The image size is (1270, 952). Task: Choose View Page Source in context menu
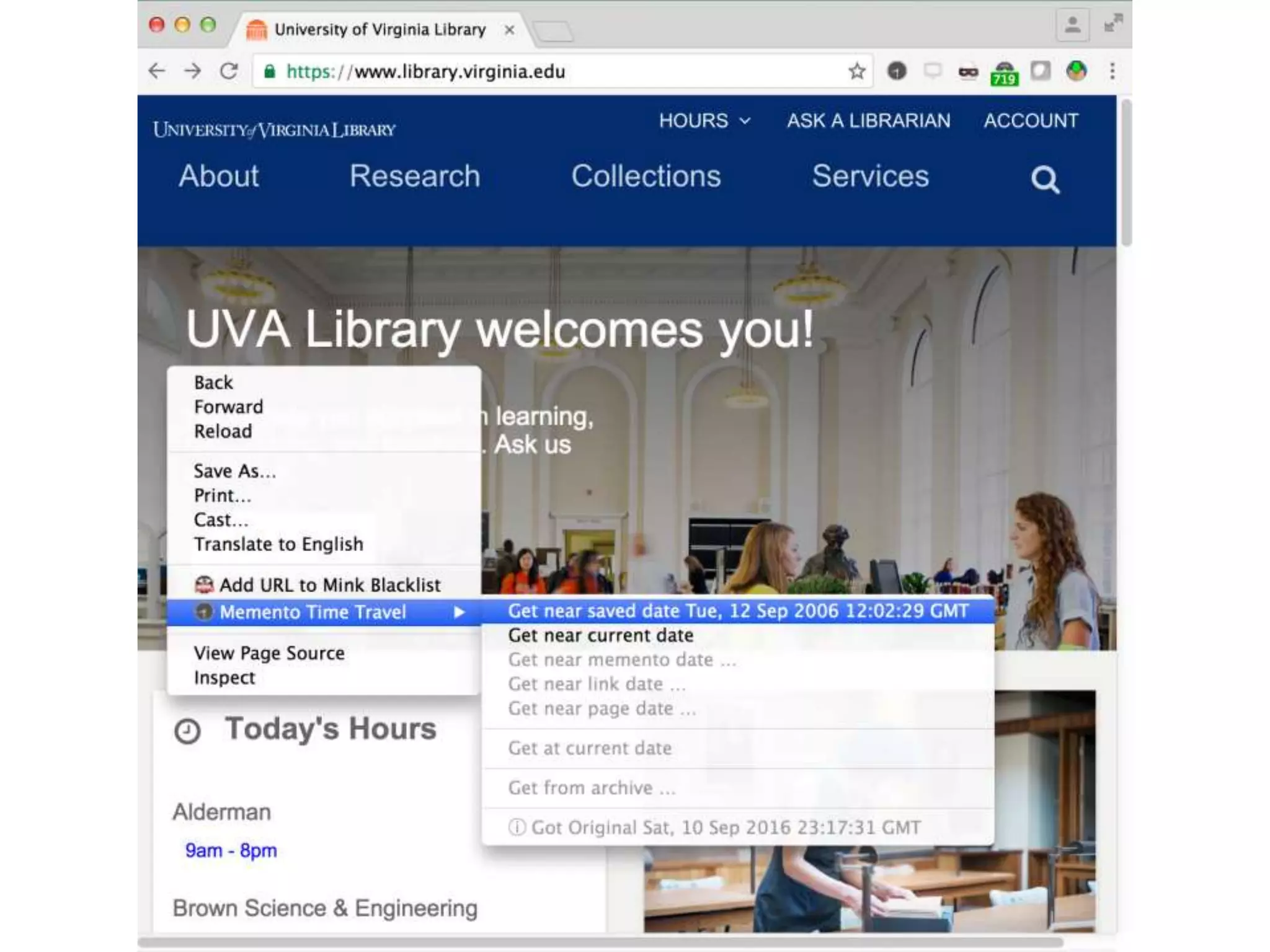click(x=269, y=653)
